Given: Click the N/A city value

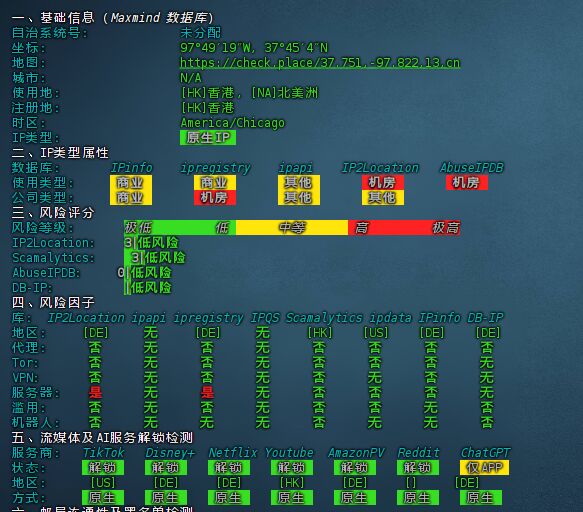Looking at the screenshot, I should 191,78.
